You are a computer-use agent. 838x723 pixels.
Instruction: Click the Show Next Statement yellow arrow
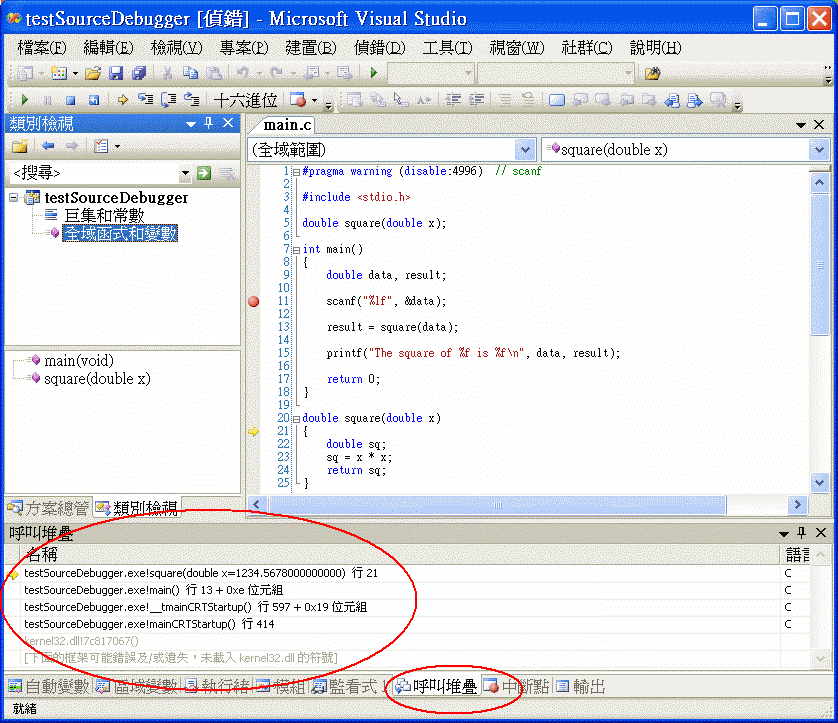tap(122, 100)
